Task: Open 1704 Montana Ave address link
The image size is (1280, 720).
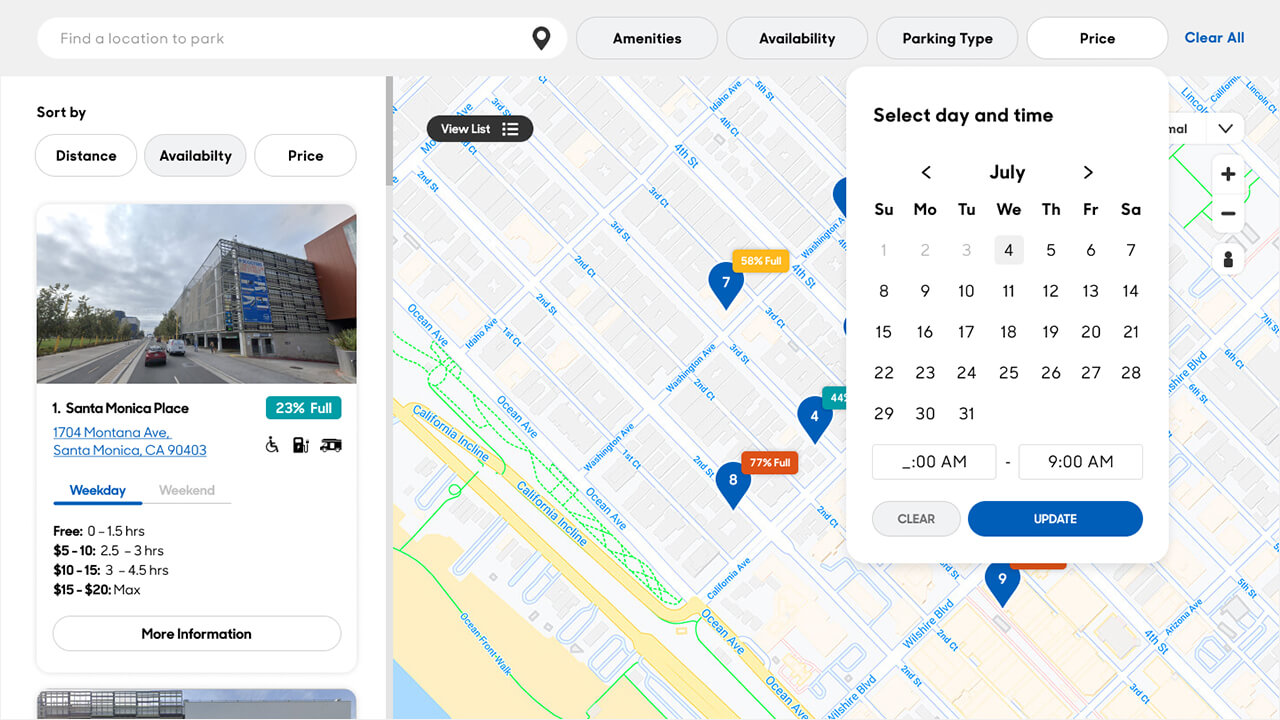Action: (130, 441)
